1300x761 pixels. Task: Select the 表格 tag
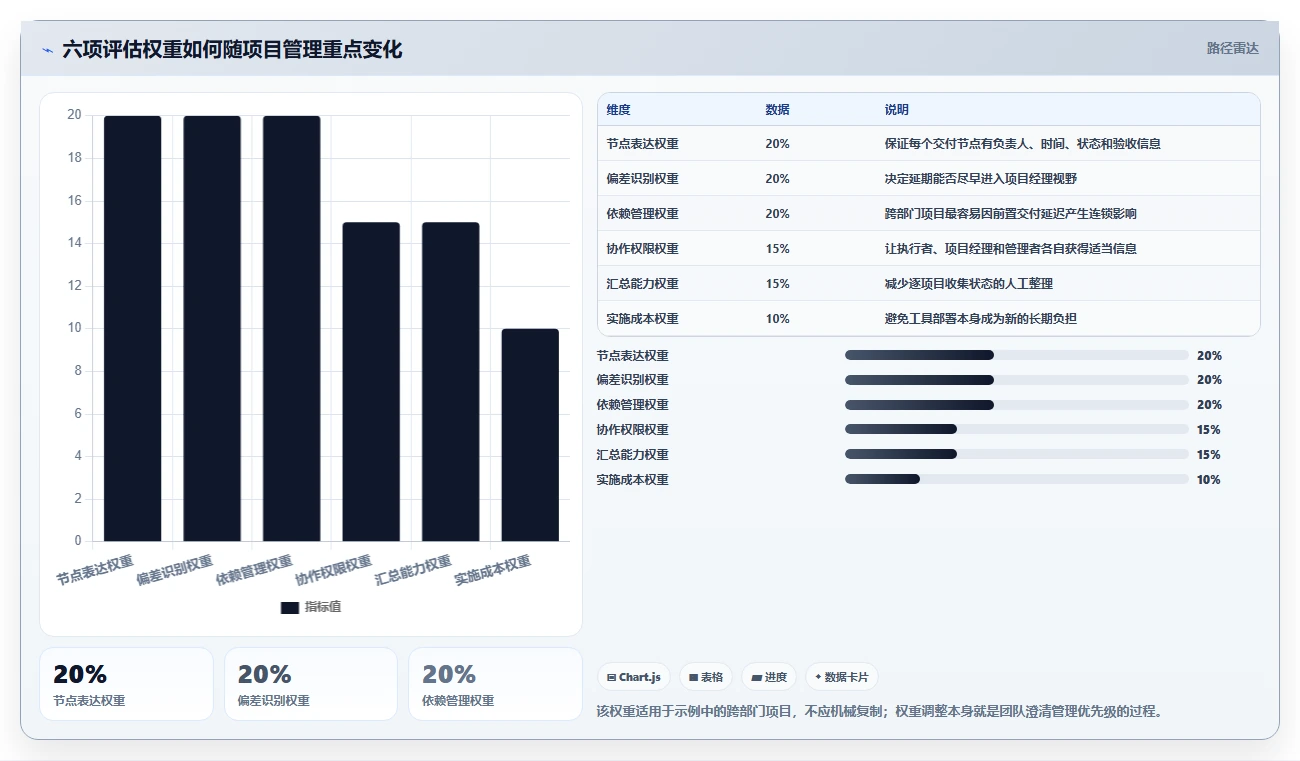coord(706,677)
